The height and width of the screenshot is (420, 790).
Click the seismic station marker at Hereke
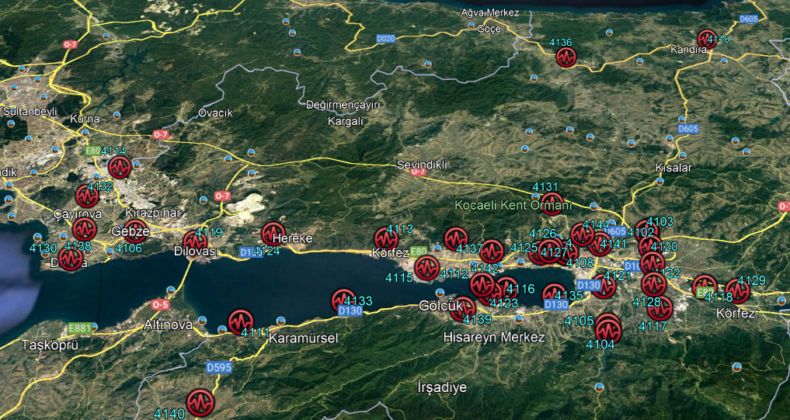click(x=273, y=234)
